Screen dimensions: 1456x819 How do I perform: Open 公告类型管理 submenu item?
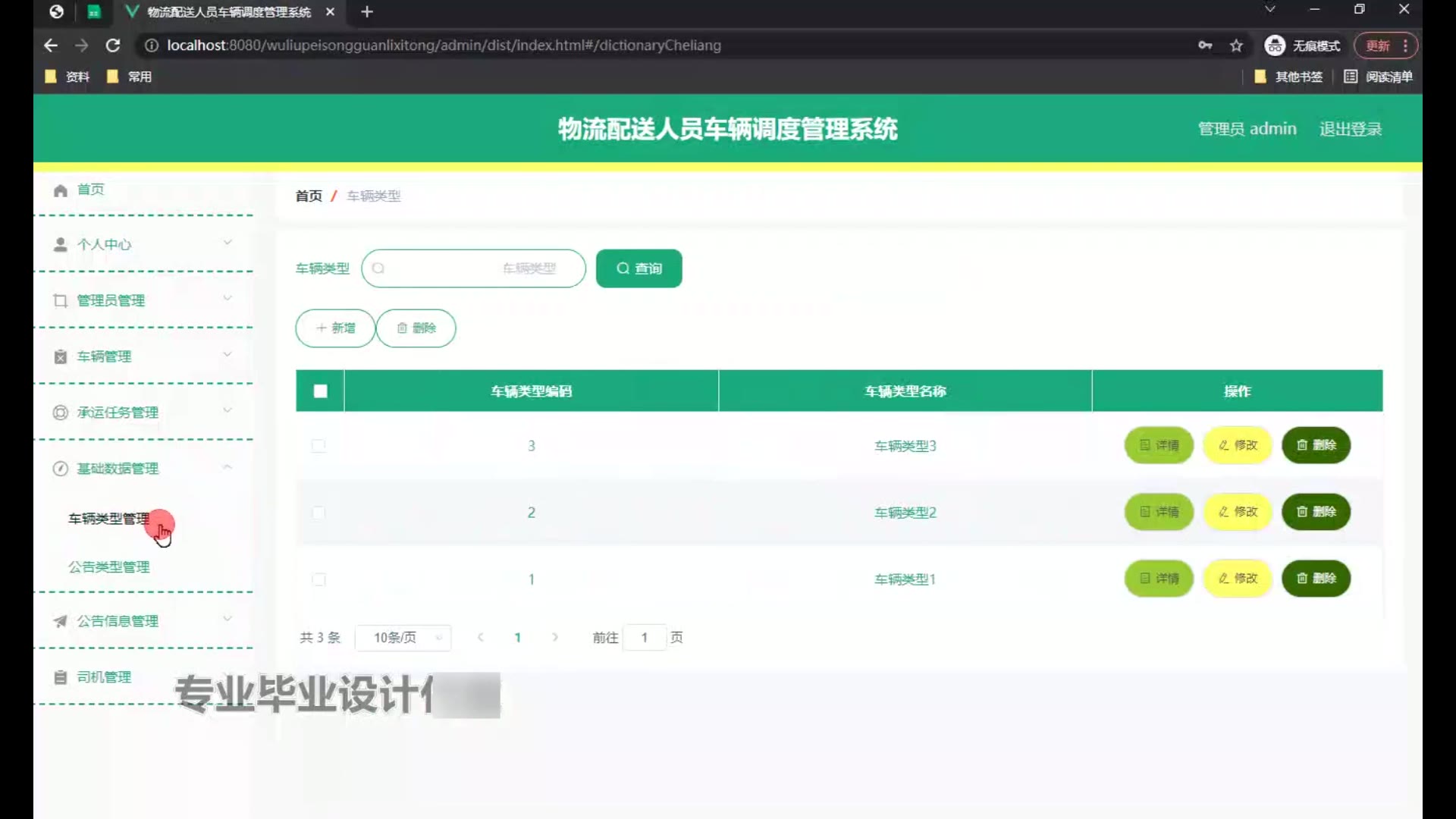(109, 567)
